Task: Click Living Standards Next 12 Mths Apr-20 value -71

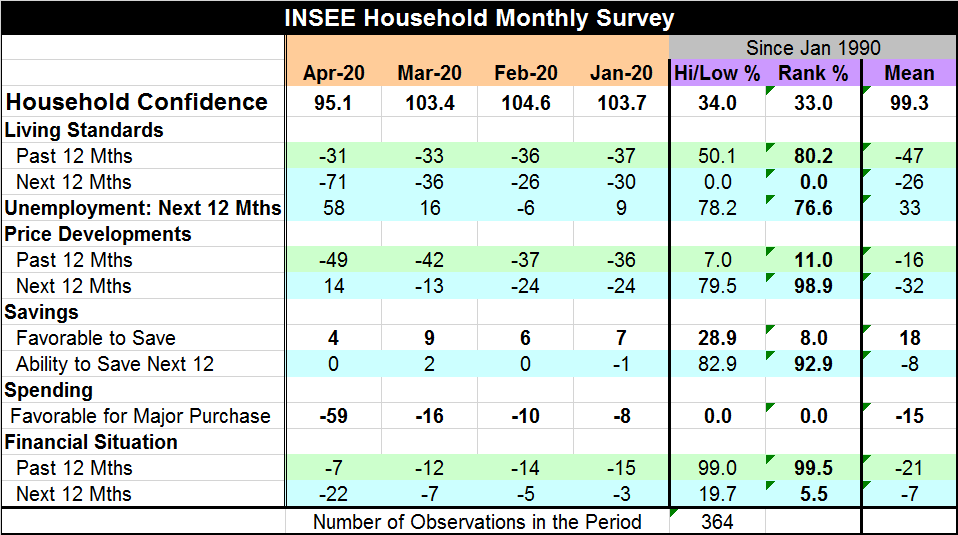Action: click(x=333, y=182)
